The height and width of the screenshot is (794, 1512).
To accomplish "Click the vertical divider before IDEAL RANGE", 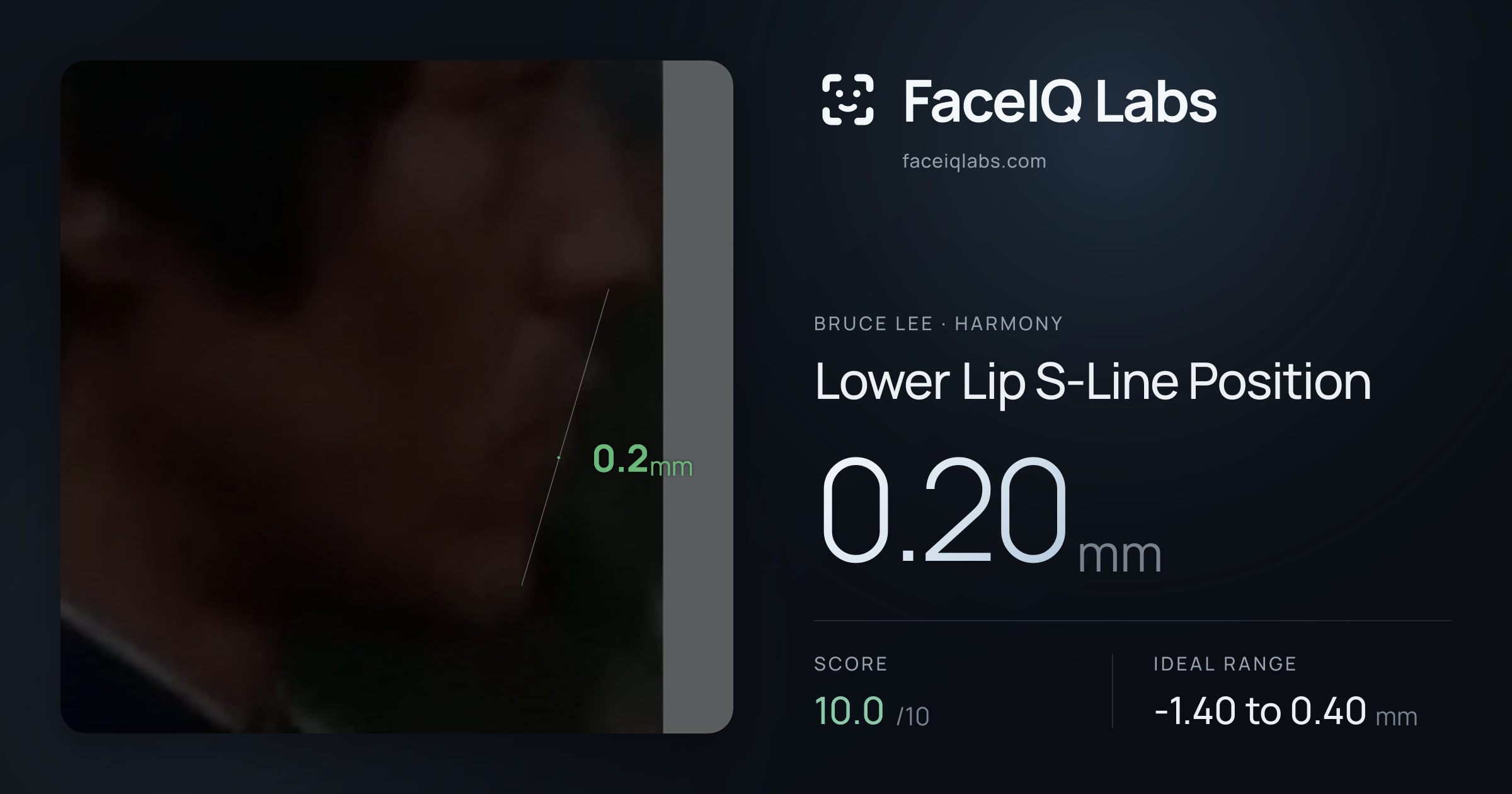I will pyautogui.click(x=1113, y=691).
